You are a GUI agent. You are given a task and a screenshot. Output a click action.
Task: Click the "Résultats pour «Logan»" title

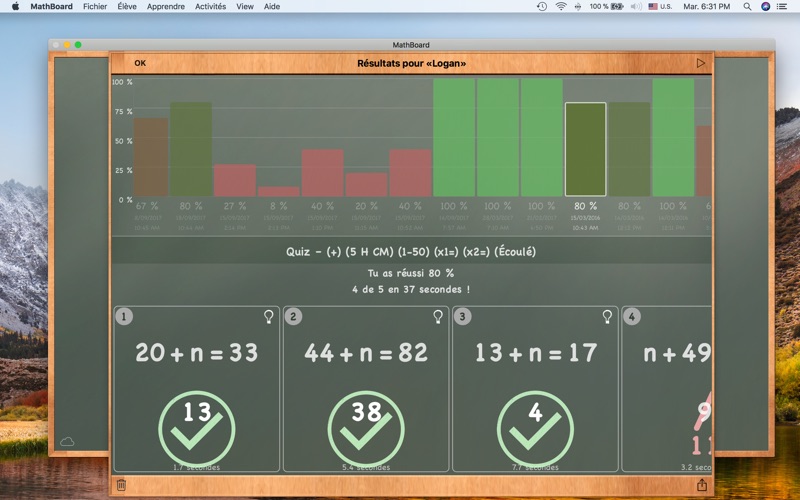[x=411, y=63]
